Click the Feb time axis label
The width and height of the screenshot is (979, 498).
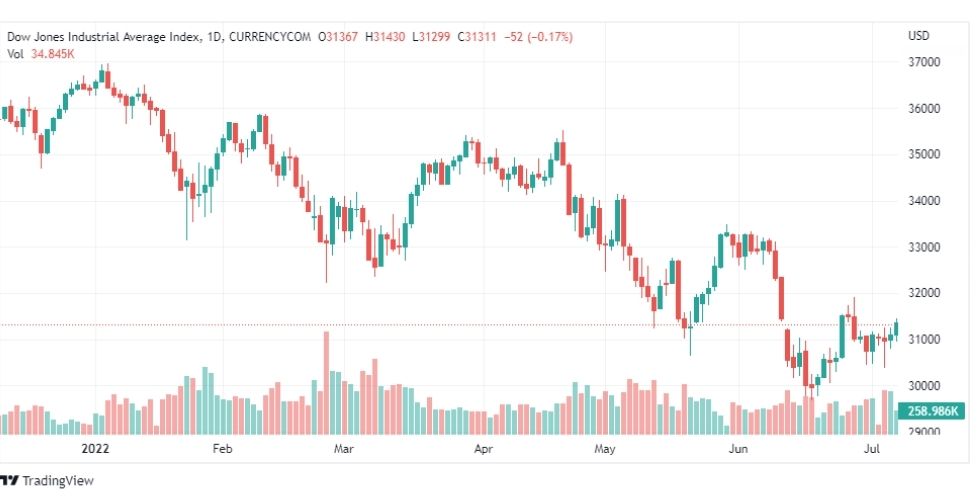tap(222, 449)
